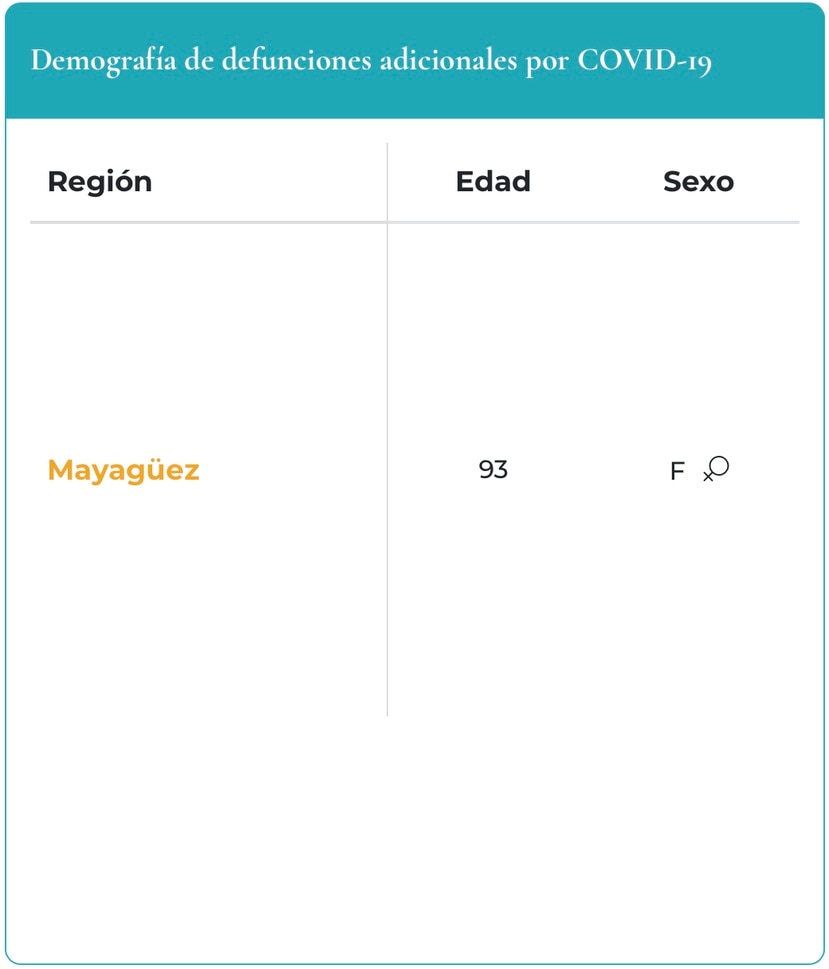This screenshot has width=829, height=969.
Task: Sort by the Edad column header
Action: (x=493, y=182)
